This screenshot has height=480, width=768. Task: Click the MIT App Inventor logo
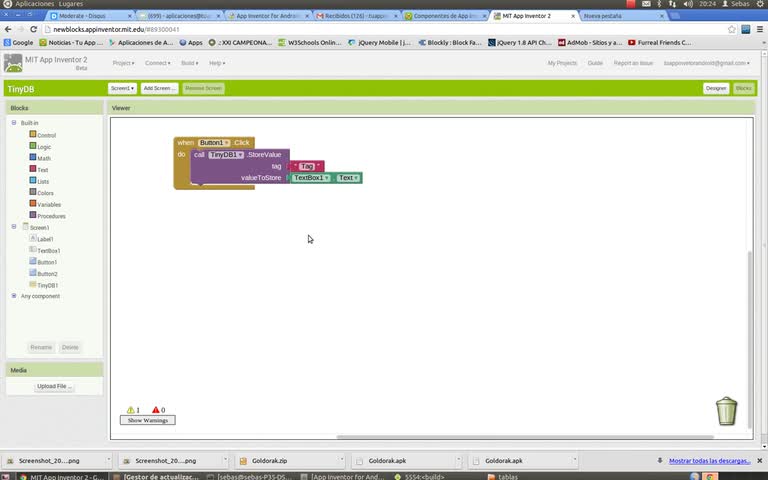tap(13, 63)
